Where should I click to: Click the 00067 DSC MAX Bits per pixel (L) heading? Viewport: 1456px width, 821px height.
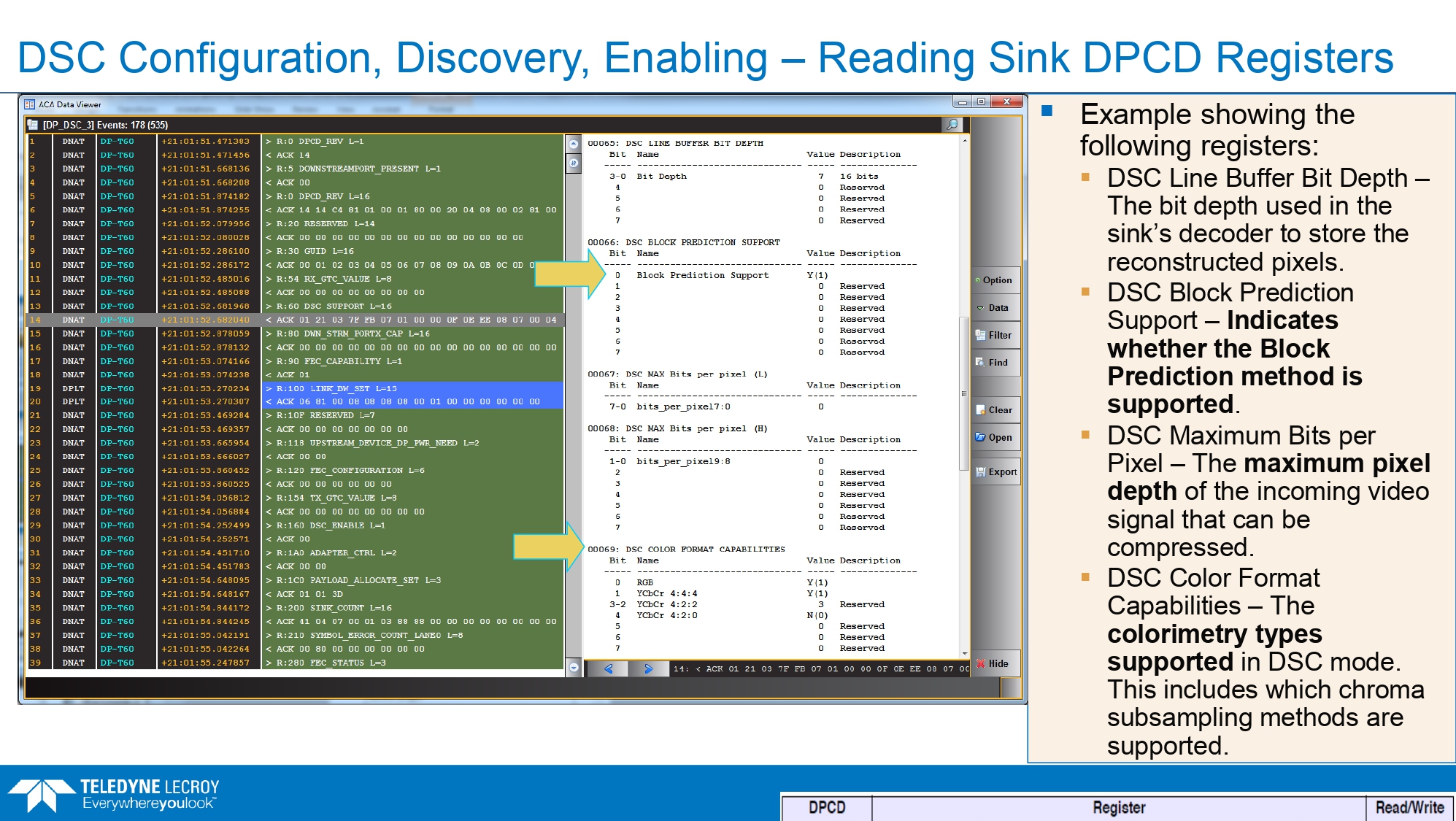(x=677, y=374)
